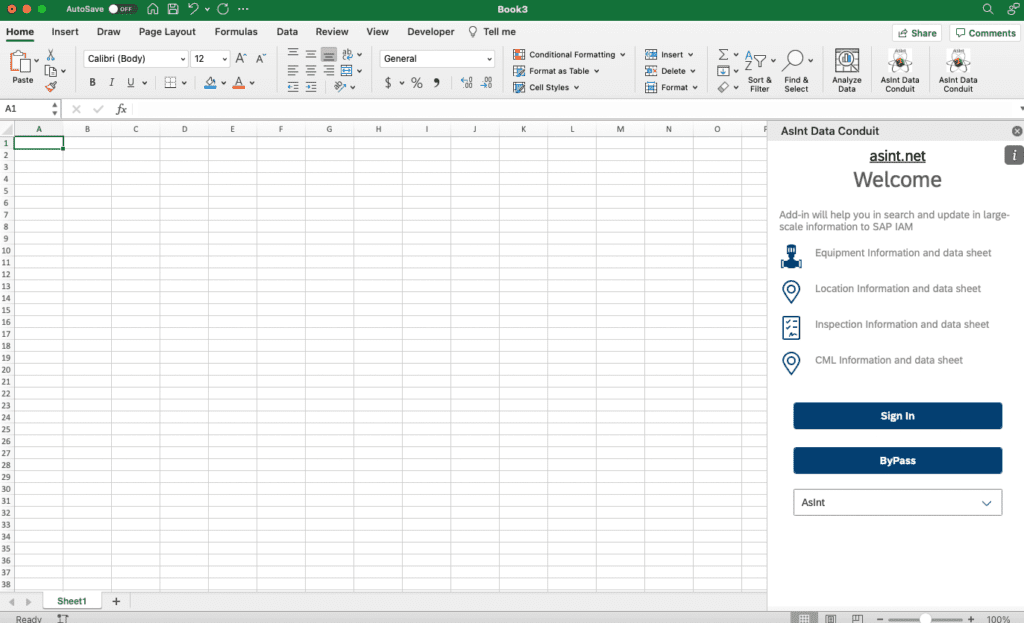Open the Insert cells dropdown

tap(669, 54)
